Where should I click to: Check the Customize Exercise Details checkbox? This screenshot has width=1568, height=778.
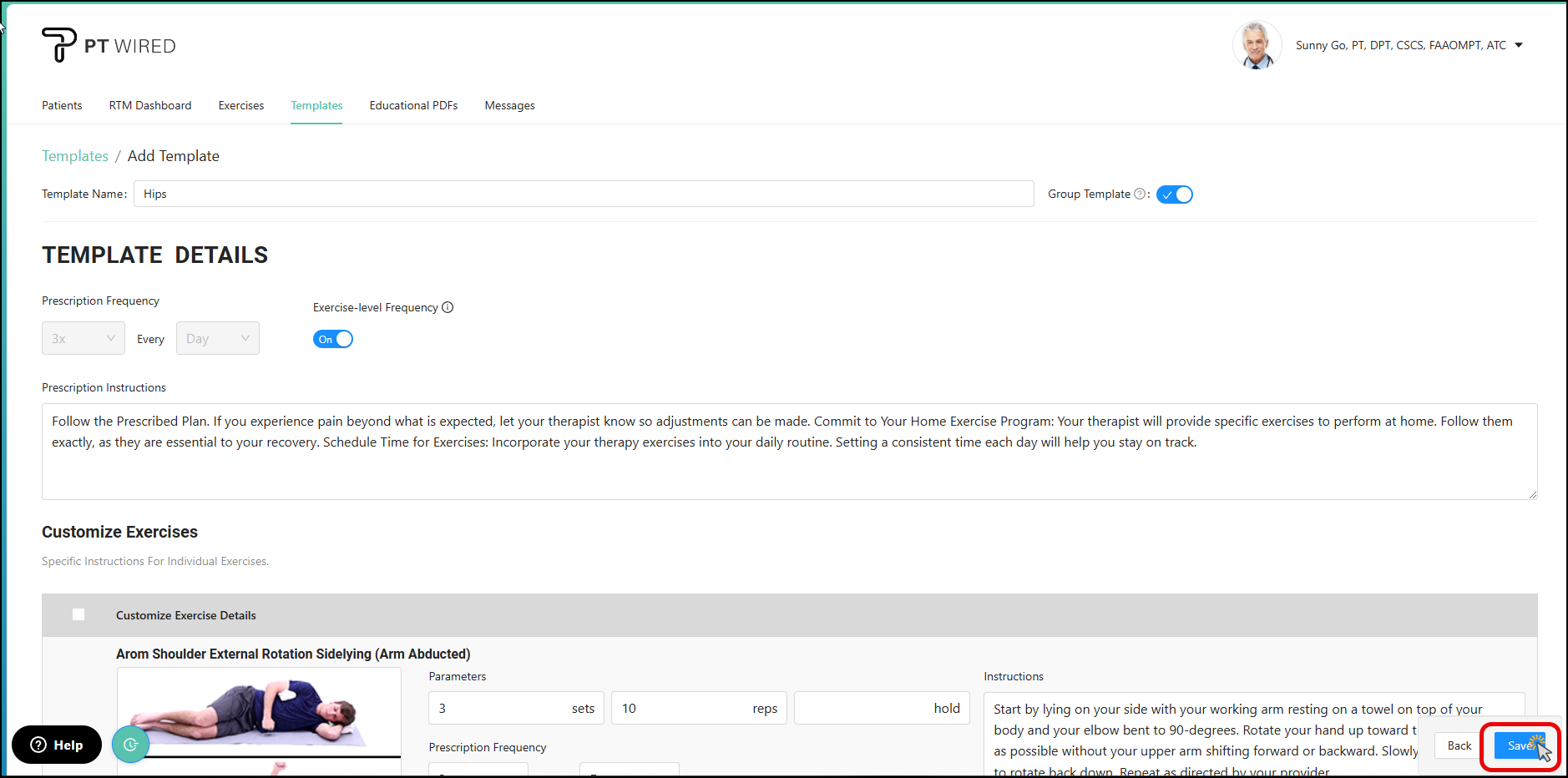pyautogui.click(x=78, y=614)
